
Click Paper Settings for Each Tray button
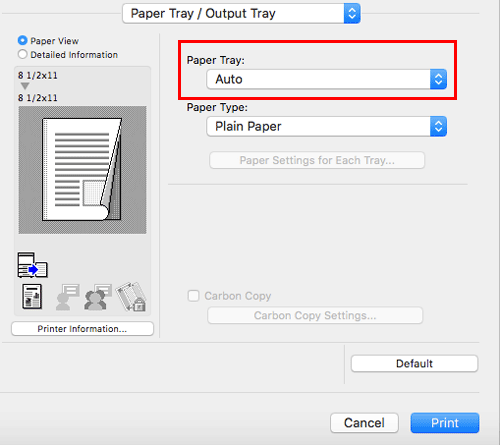coord(317,160)
